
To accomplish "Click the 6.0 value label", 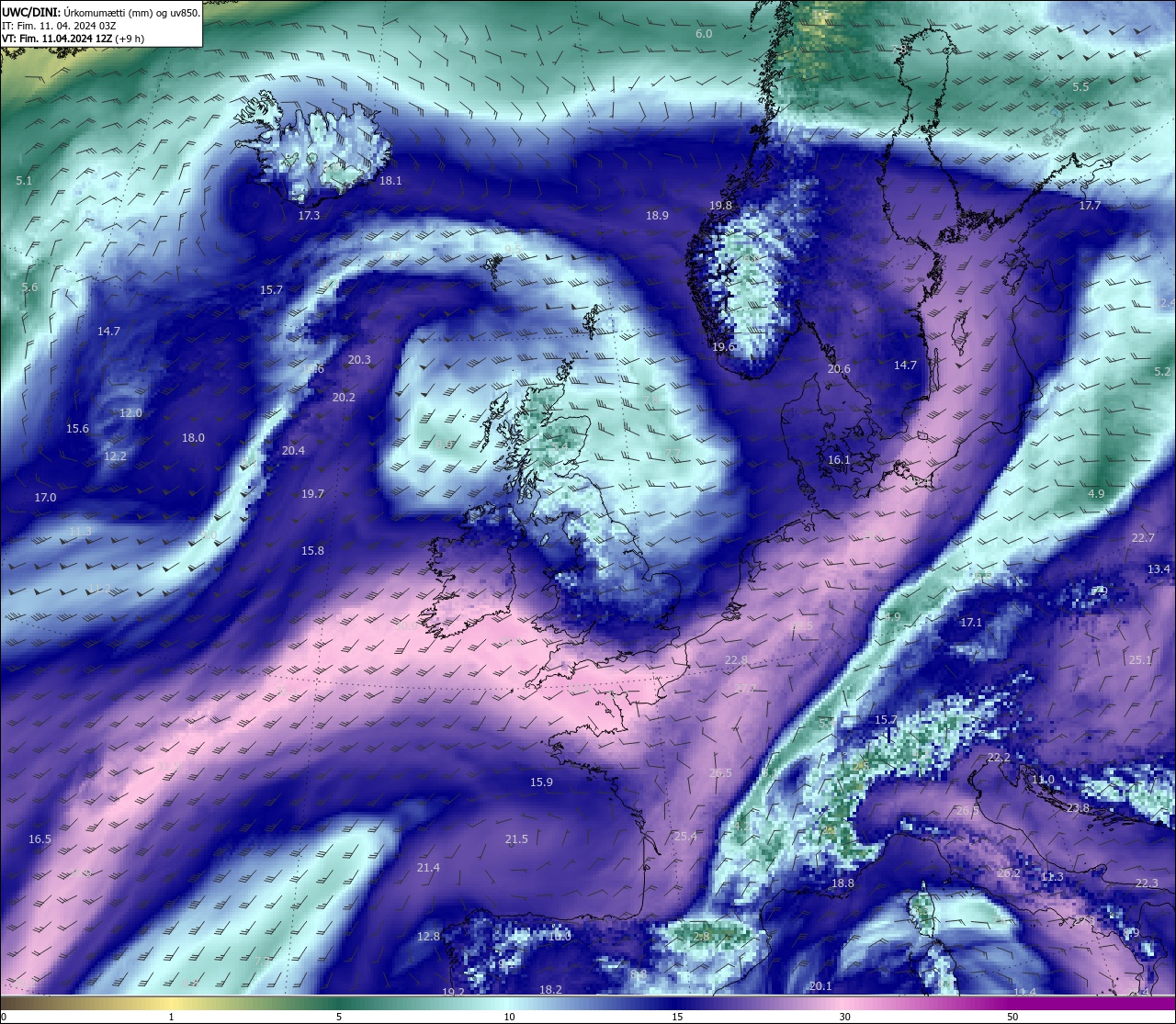I will click(x=704, y=33).
